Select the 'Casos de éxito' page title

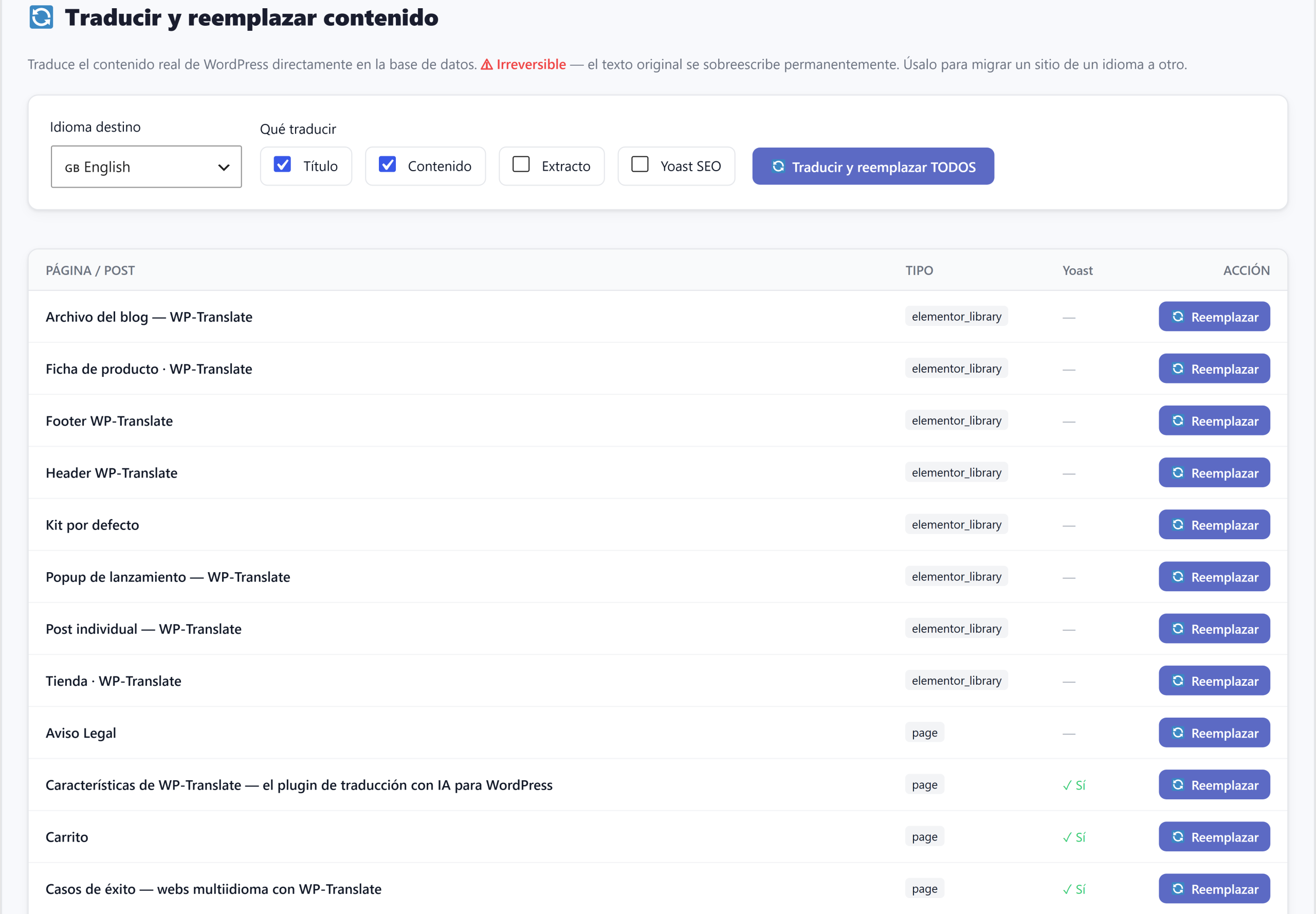[x=214, y=889]
